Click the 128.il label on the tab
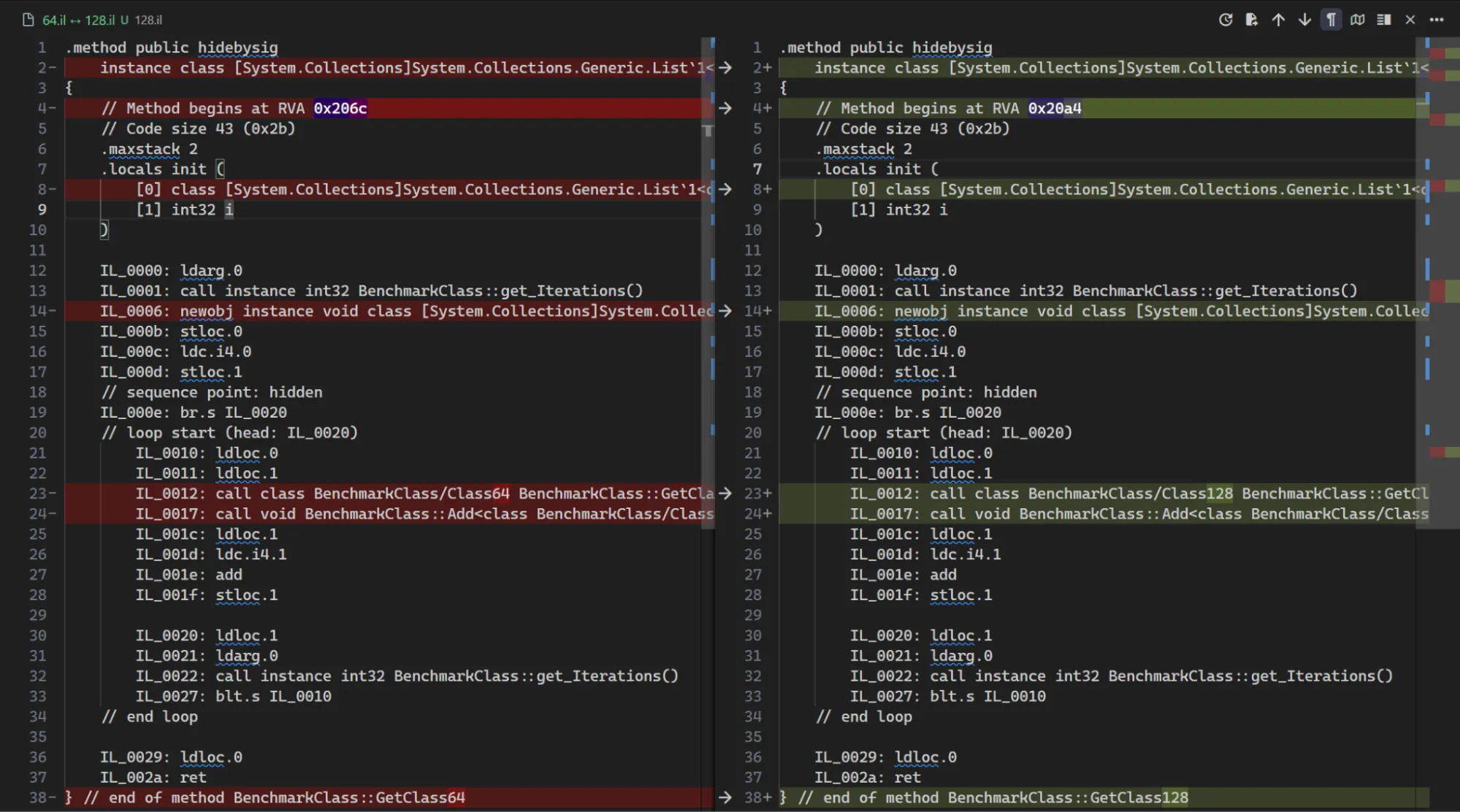Image resolution: width=1460 pixels, height=812 pixels. 148,20
